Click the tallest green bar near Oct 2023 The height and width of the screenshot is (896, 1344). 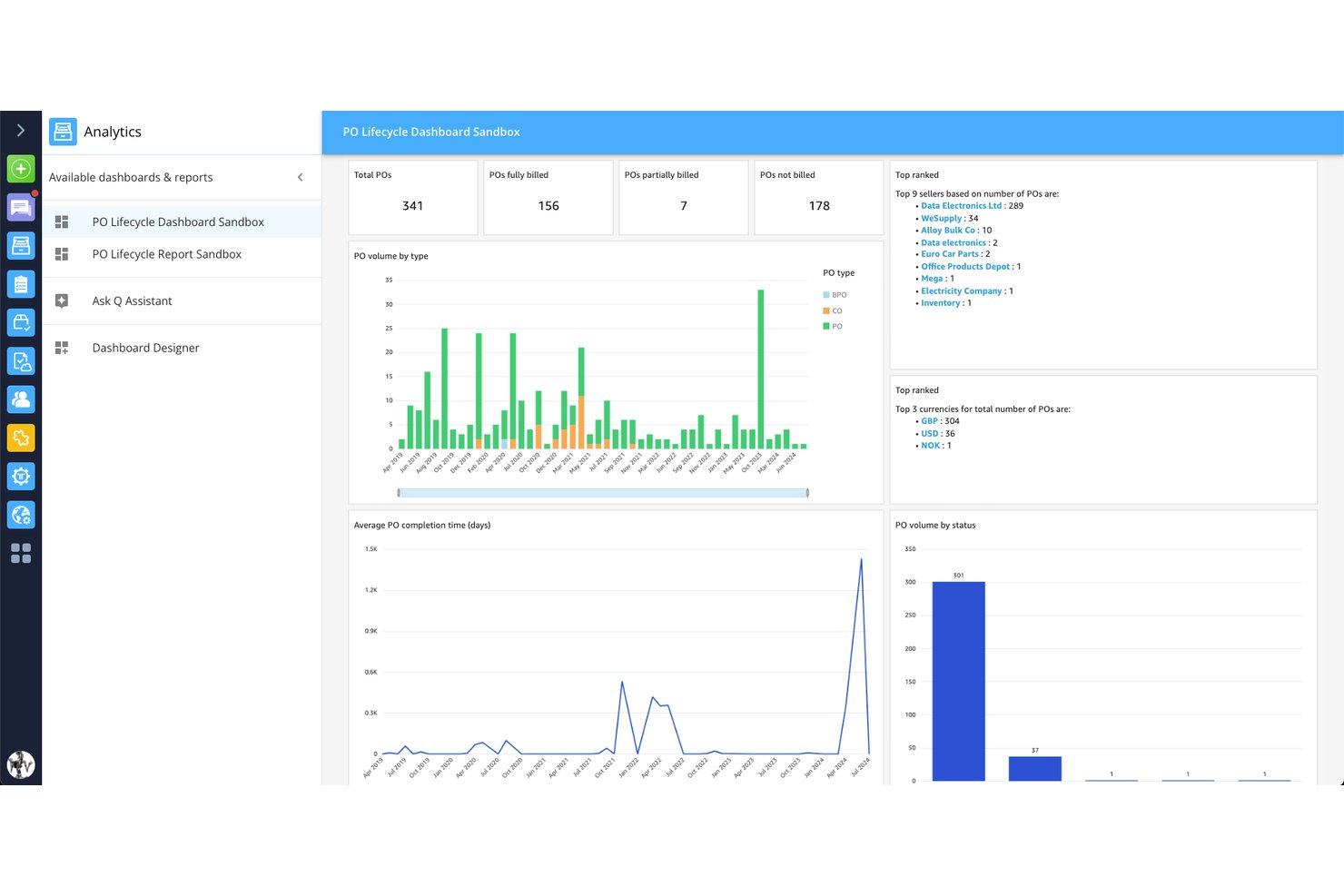coord(761,369)
